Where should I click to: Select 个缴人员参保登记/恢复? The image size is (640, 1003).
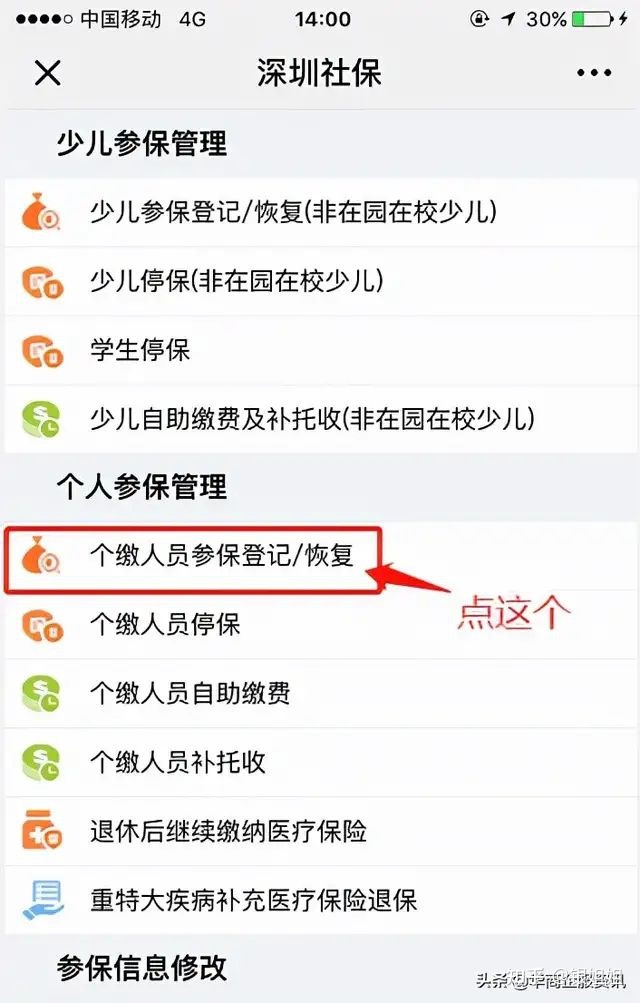pyautogui.click(x=322, y=555)
